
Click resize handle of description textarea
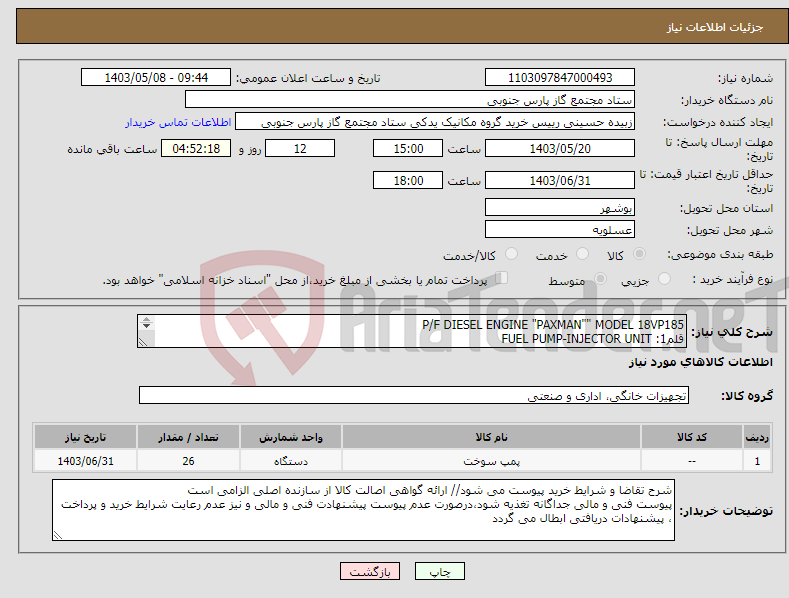pos(143,342)
